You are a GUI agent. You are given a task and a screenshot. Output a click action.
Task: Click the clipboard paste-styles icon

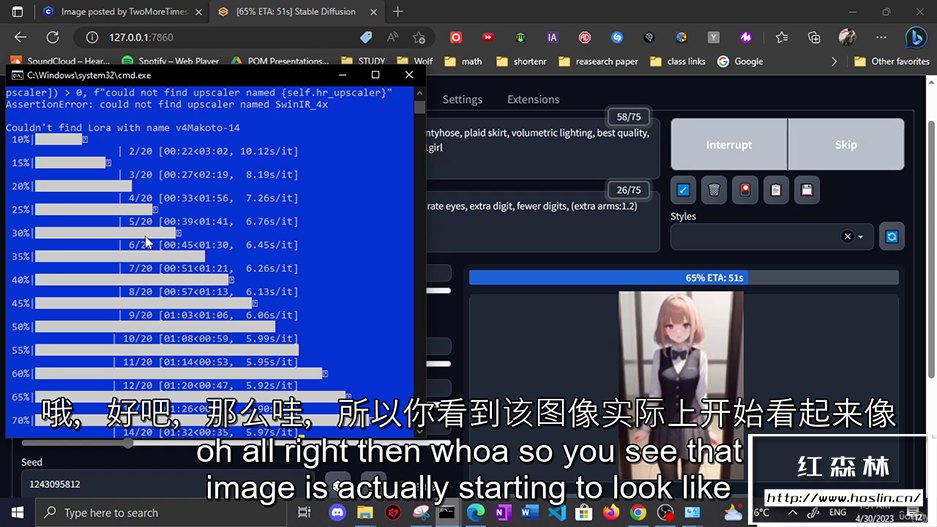tap(776, 190)
